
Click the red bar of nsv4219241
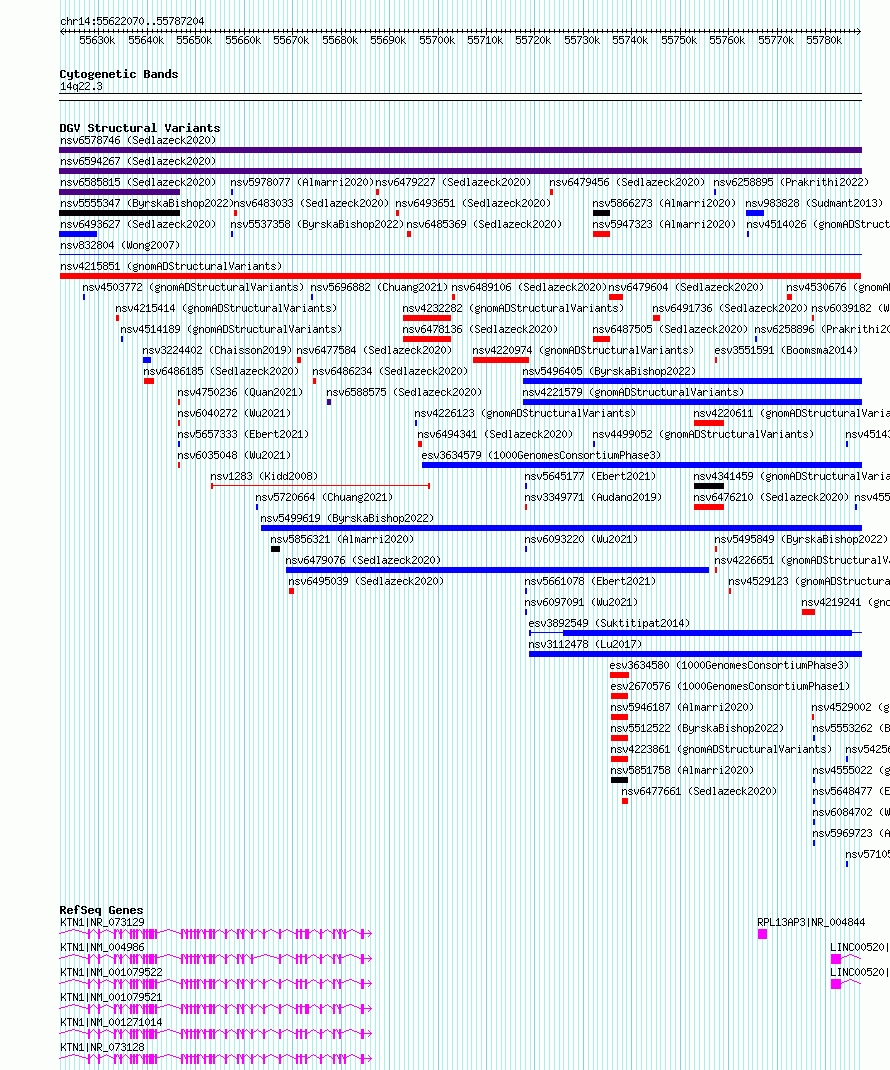point(808,612)
